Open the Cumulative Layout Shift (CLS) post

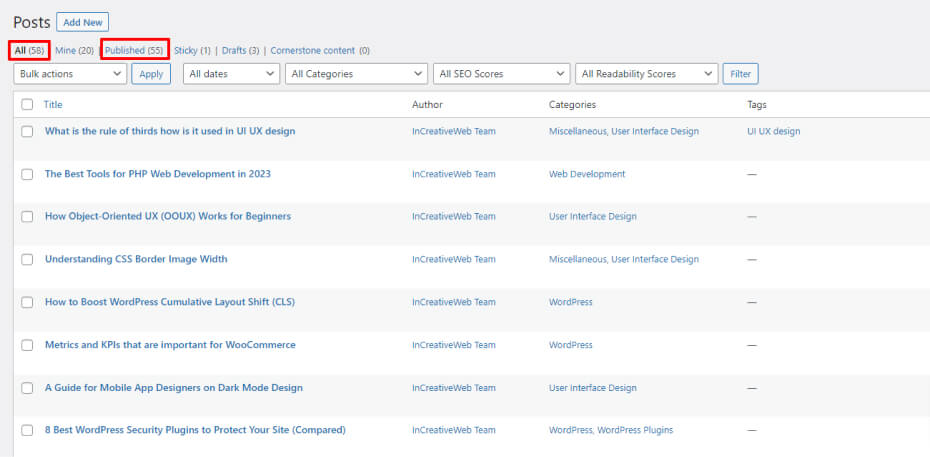point(170,302)
